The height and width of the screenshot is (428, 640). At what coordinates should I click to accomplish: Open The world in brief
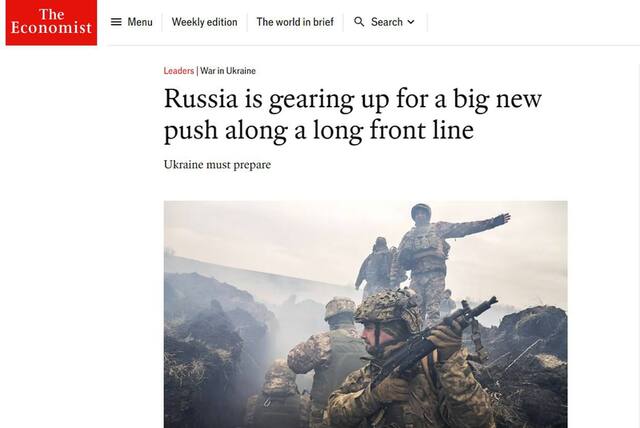point(295,22)
